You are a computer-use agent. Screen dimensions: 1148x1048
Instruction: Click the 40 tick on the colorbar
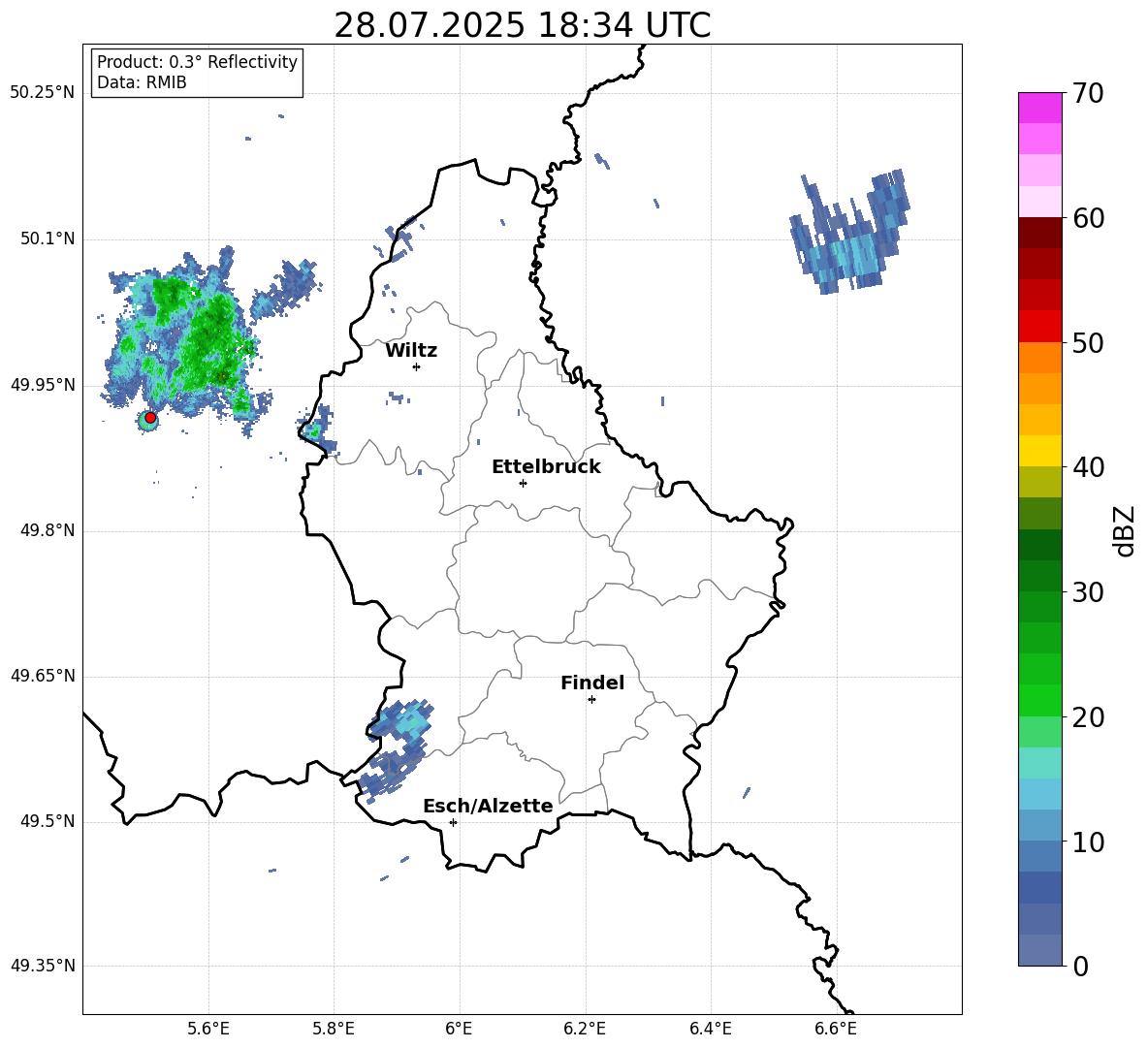click(1088, 467)
